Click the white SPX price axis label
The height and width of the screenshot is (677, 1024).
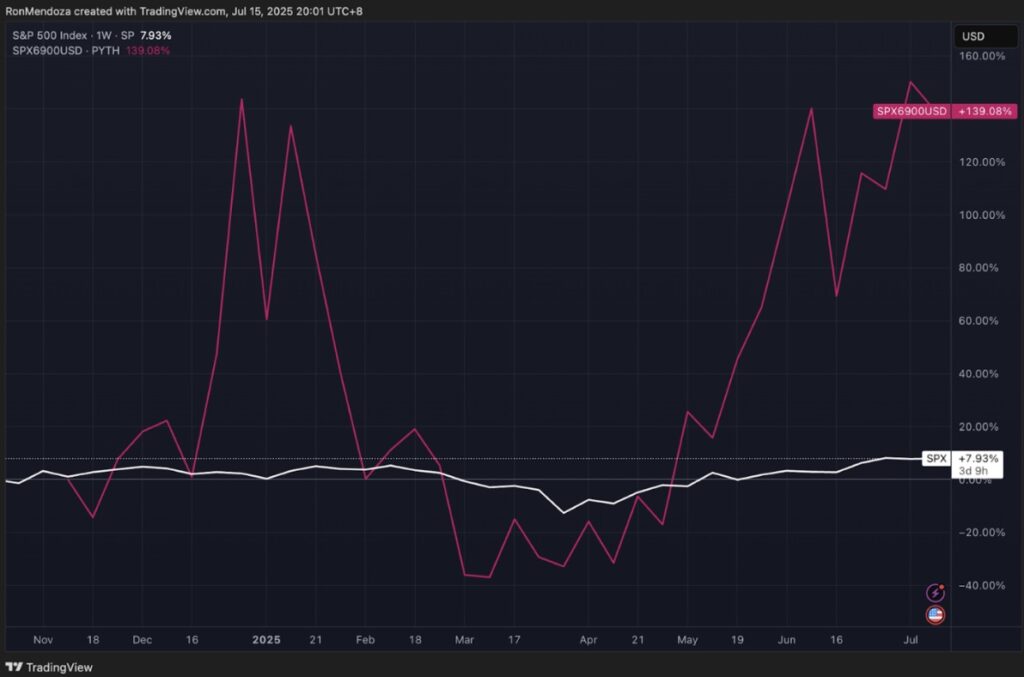[x=936, y=458]
